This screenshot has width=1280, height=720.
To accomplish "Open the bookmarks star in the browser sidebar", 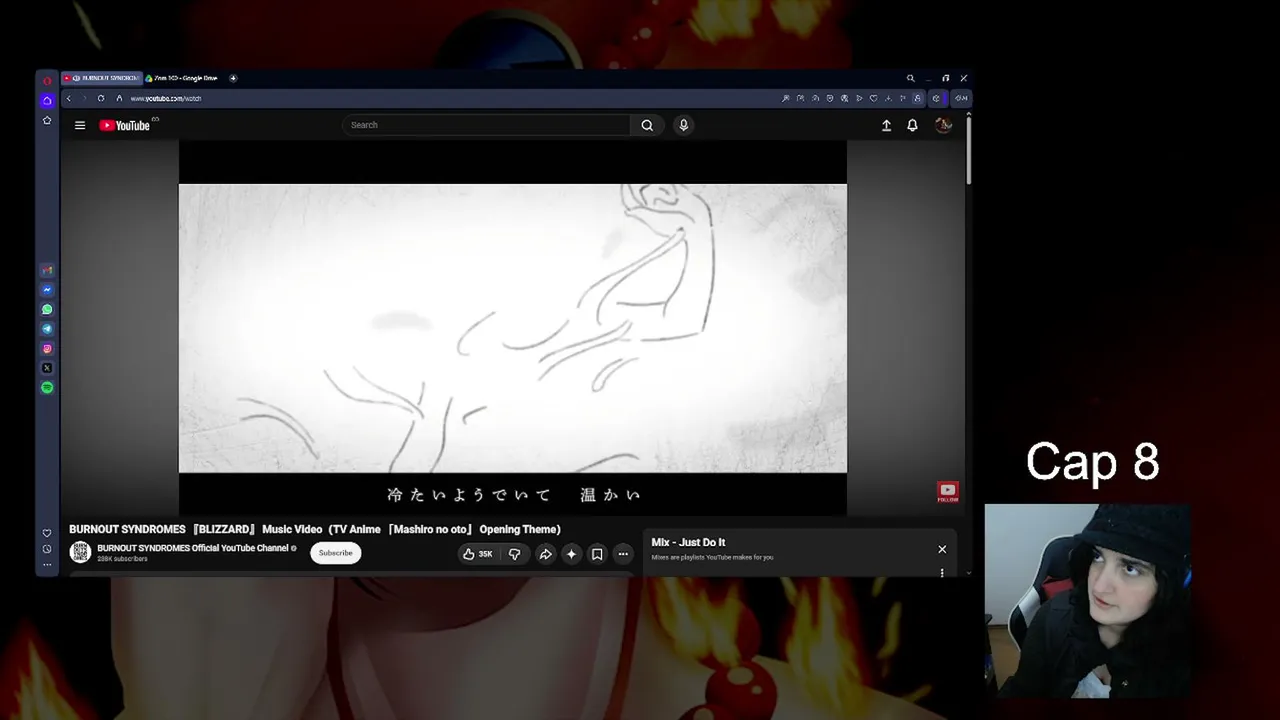I will click(47, 120).
